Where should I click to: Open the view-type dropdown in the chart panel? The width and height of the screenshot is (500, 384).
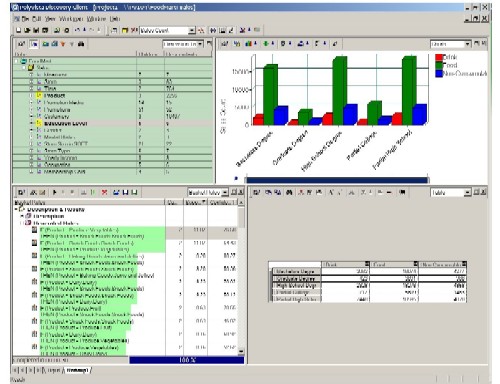pyautogui.click(x=450, y=44)
